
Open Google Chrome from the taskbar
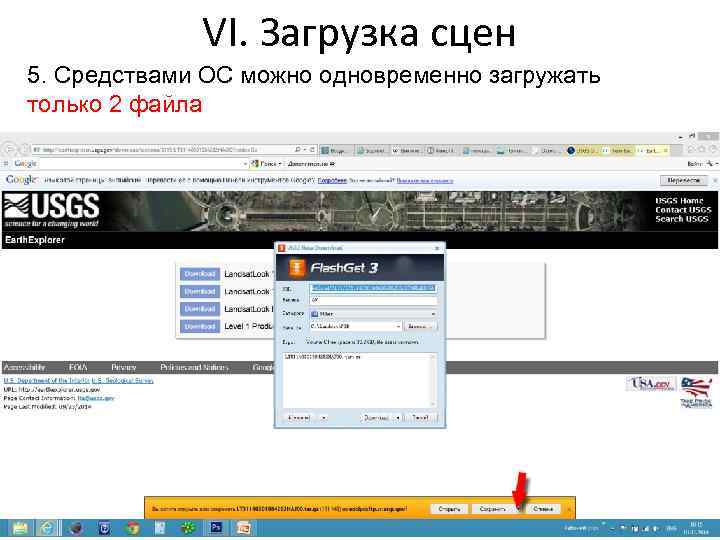pyautogui.click(x=133, y=528)
